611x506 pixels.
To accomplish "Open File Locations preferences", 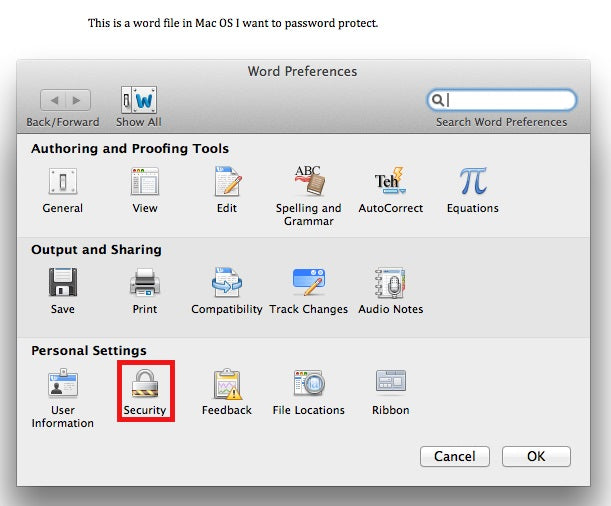I will tap(308, 385).
